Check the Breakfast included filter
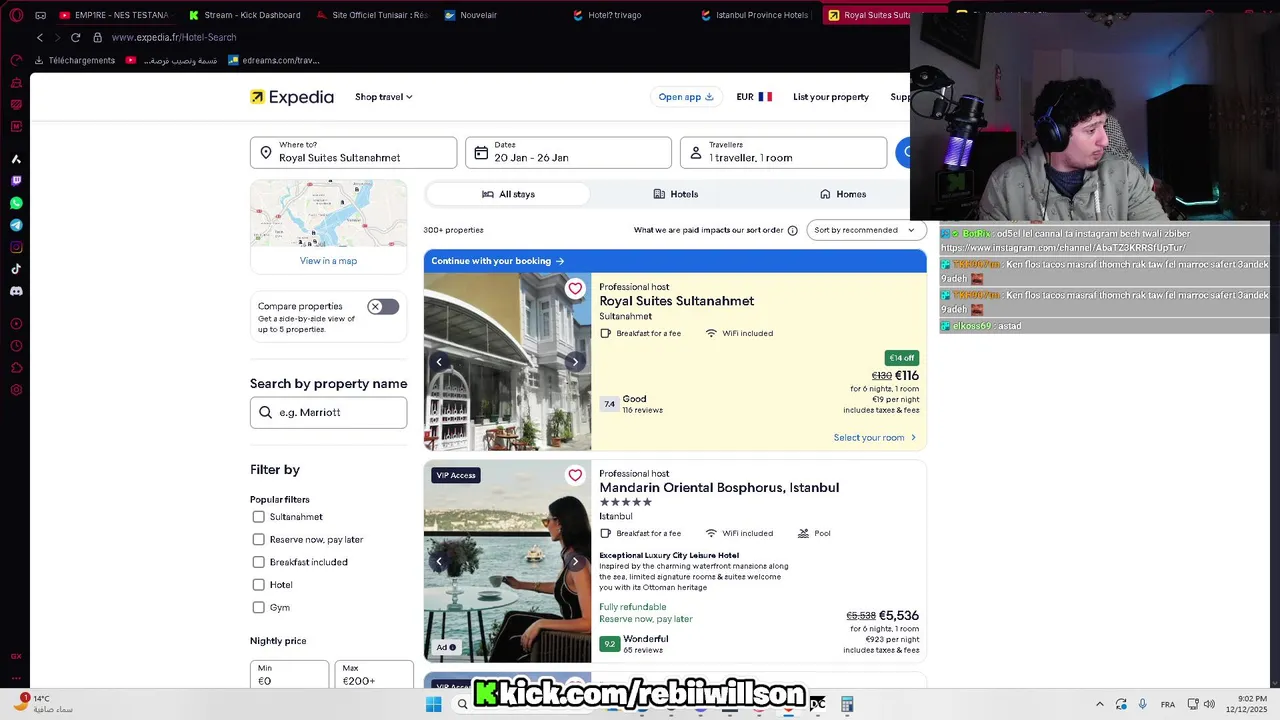Image resolution: width=1280 pixels, height=720 pixels. click(258, 562)
